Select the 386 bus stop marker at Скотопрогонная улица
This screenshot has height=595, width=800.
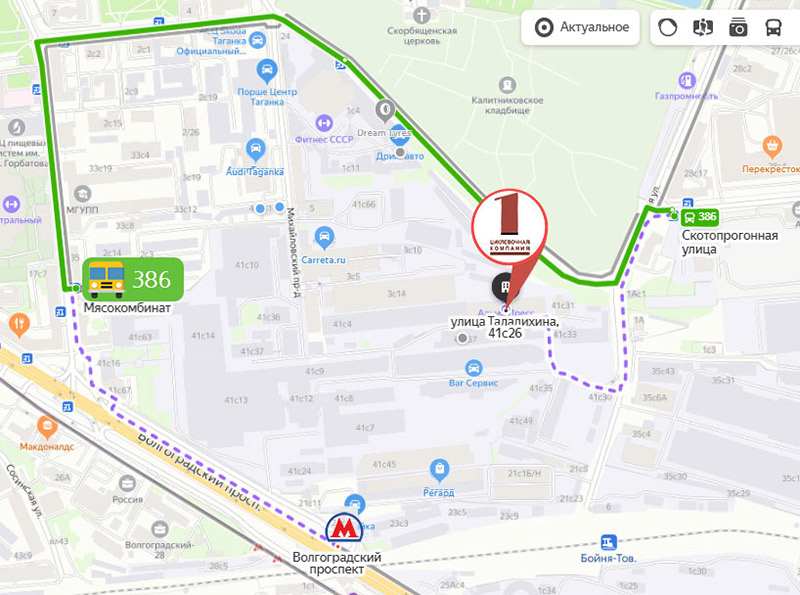pyautogui.click(x=699, y=217)
